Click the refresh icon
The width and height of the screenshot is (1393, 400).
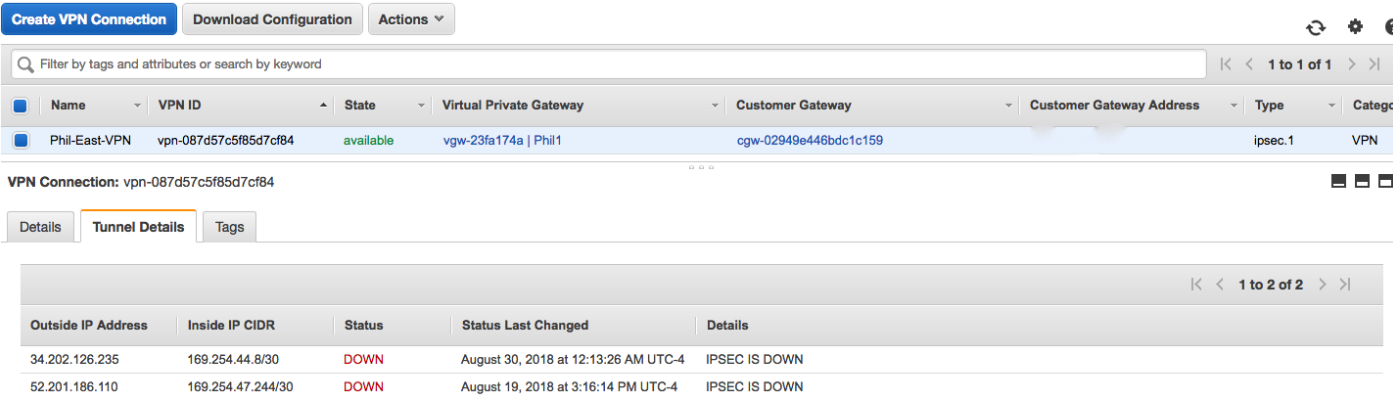1316,27
